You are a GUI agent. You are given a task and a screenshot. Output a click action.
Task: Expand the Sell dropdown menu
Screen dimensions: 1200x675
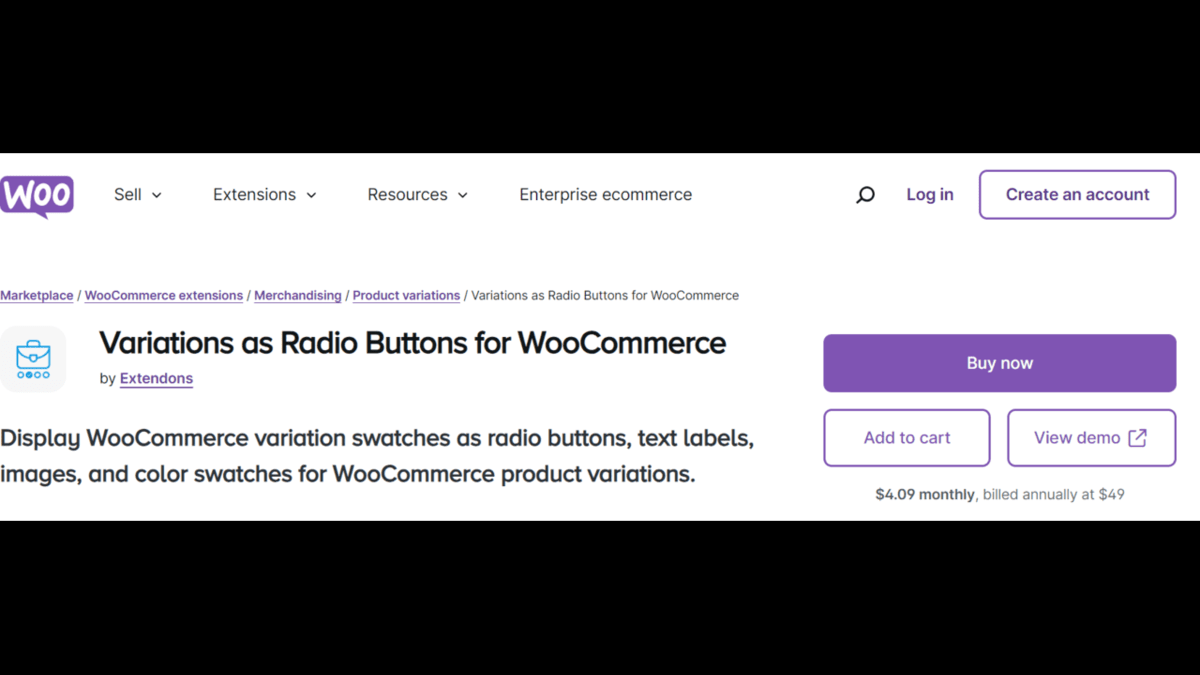tap(137, 194)
